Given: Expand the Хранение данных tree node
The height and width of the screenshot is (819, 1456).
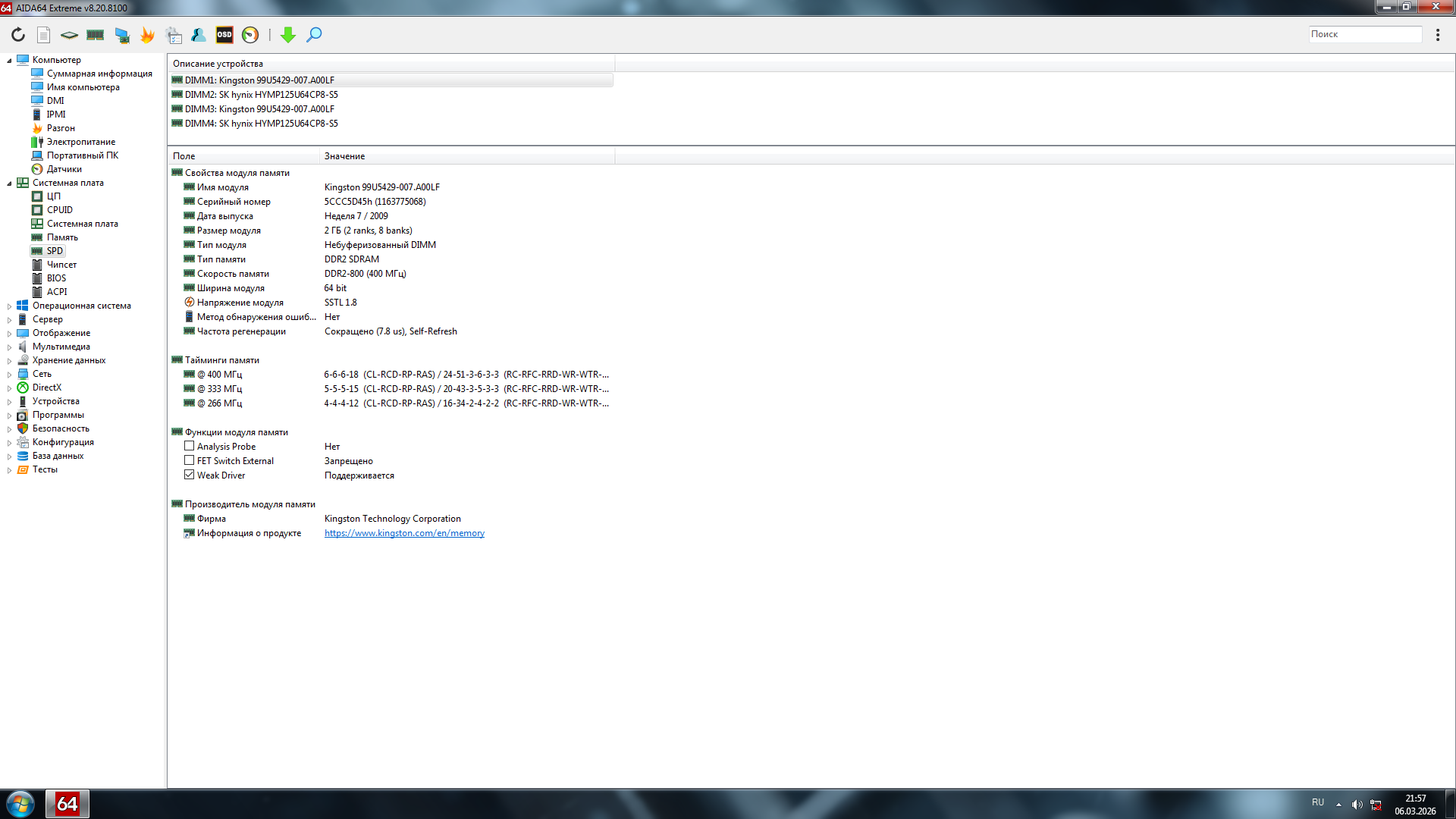Looking at the screenshot, I should tap(9, 361).
